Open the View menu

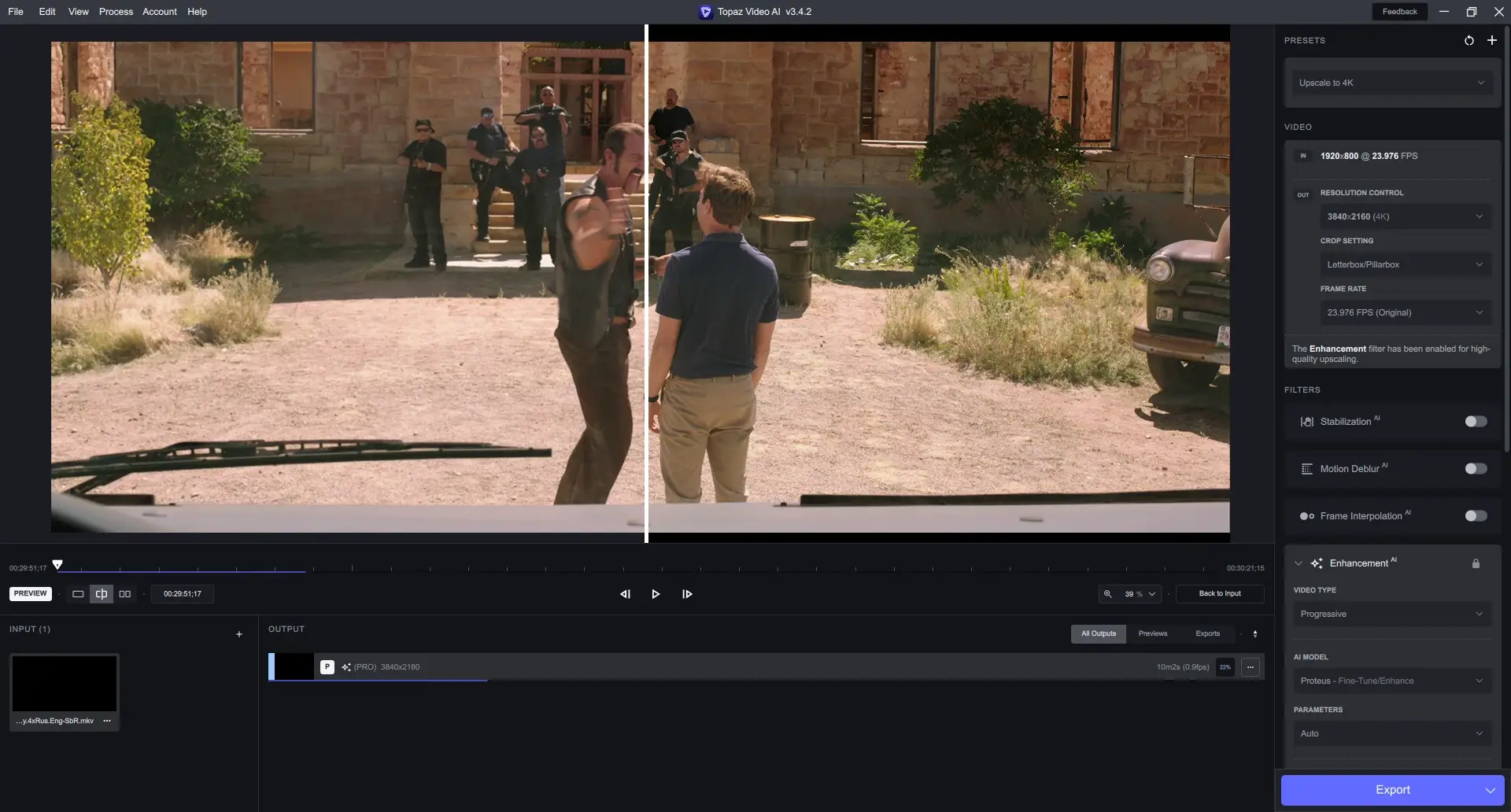[79, 12]
